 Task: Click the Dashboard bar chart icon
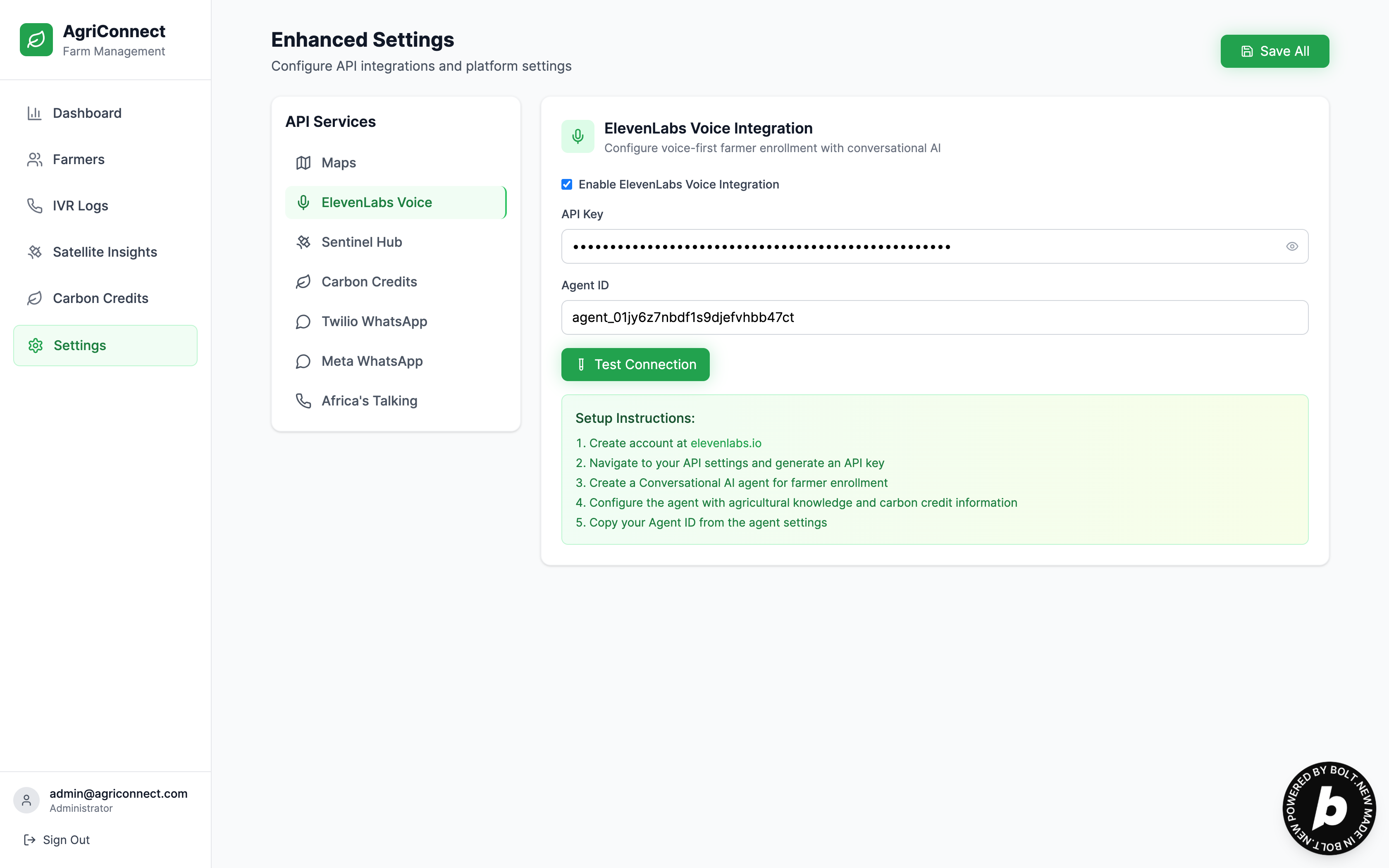click(34, 113)
